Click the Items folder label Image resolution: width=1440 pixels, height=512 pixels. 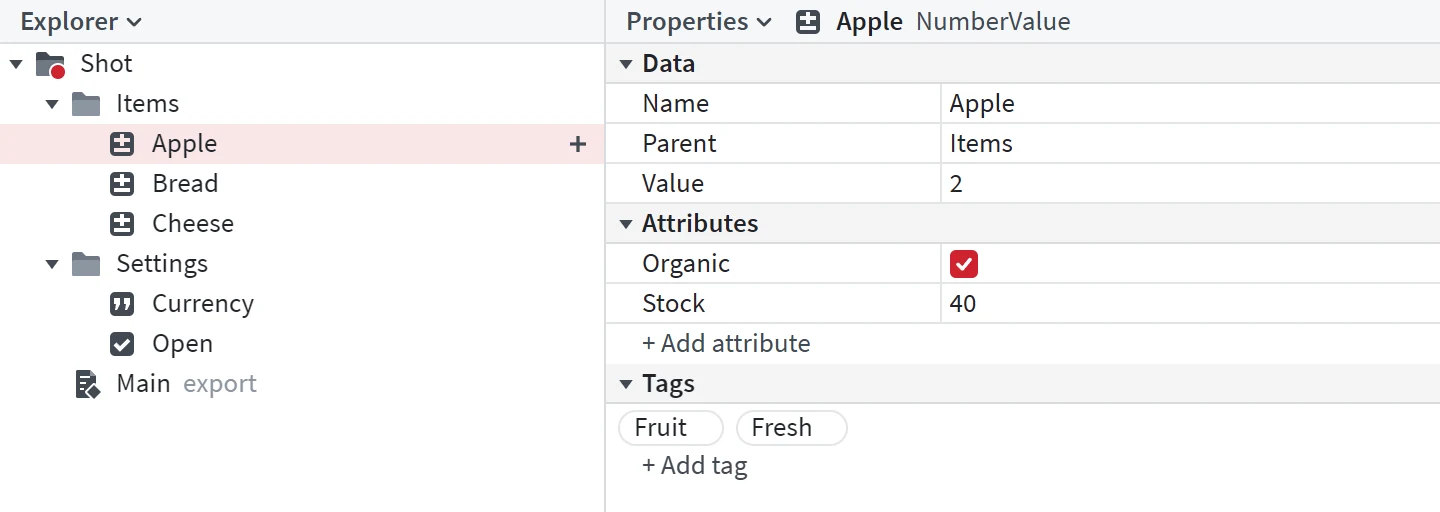[x=148, y=104]
